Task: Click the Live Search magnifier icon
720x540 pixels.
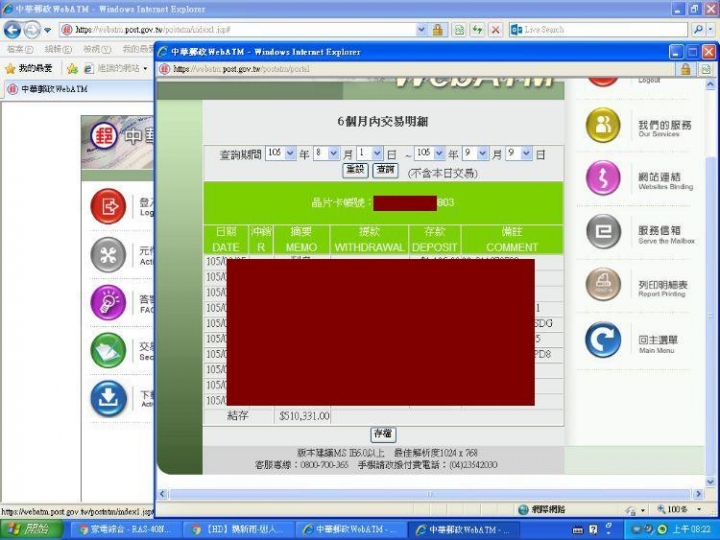Action: (x=699, y=30)
